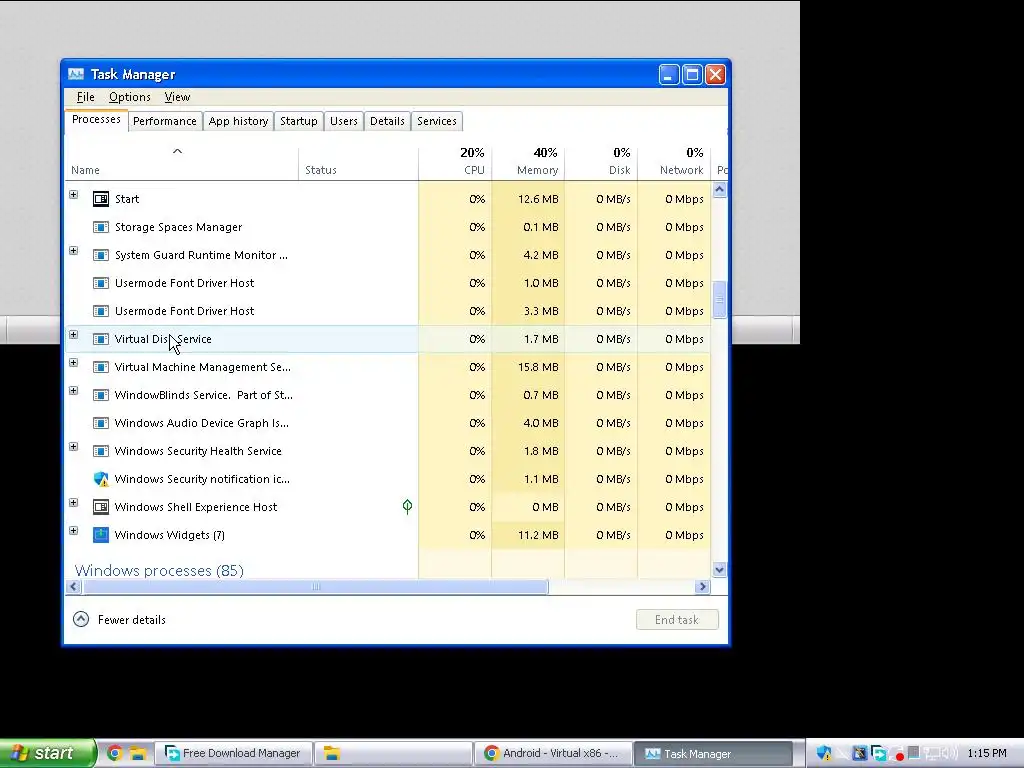The height and width of the screenshot is (768, 1024).
Task: Click the Virtual Disk Service icon
Action: 101,340
